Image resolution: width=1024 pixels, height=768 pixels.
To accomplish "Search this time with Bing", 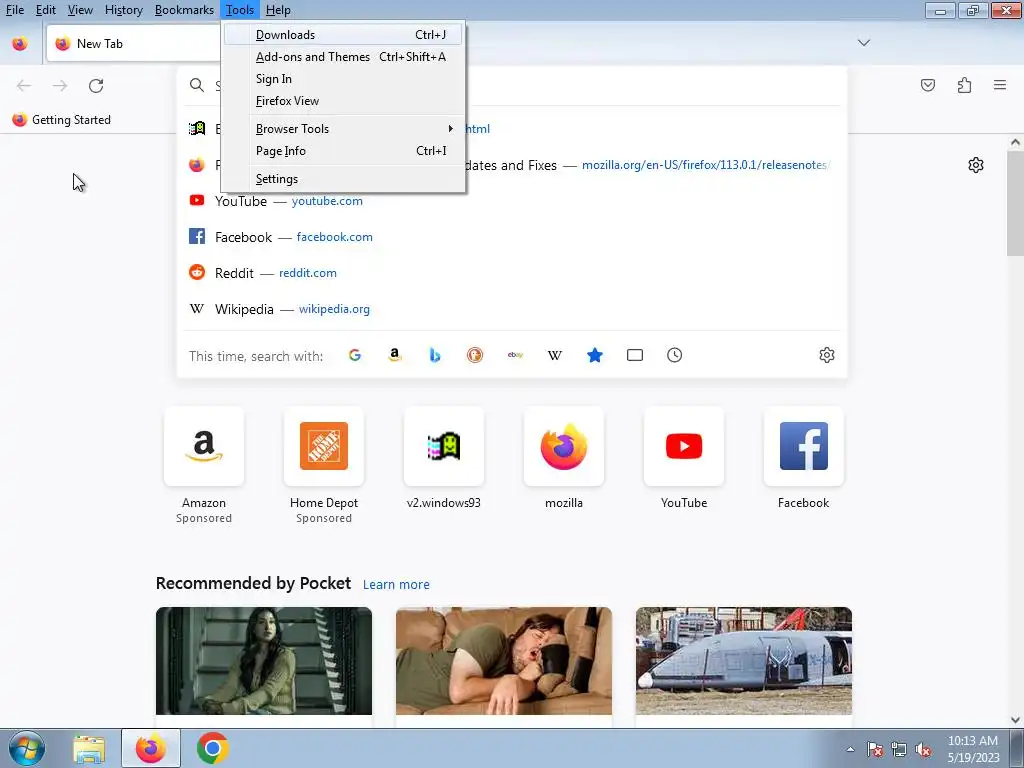I will tap(435, 355).
